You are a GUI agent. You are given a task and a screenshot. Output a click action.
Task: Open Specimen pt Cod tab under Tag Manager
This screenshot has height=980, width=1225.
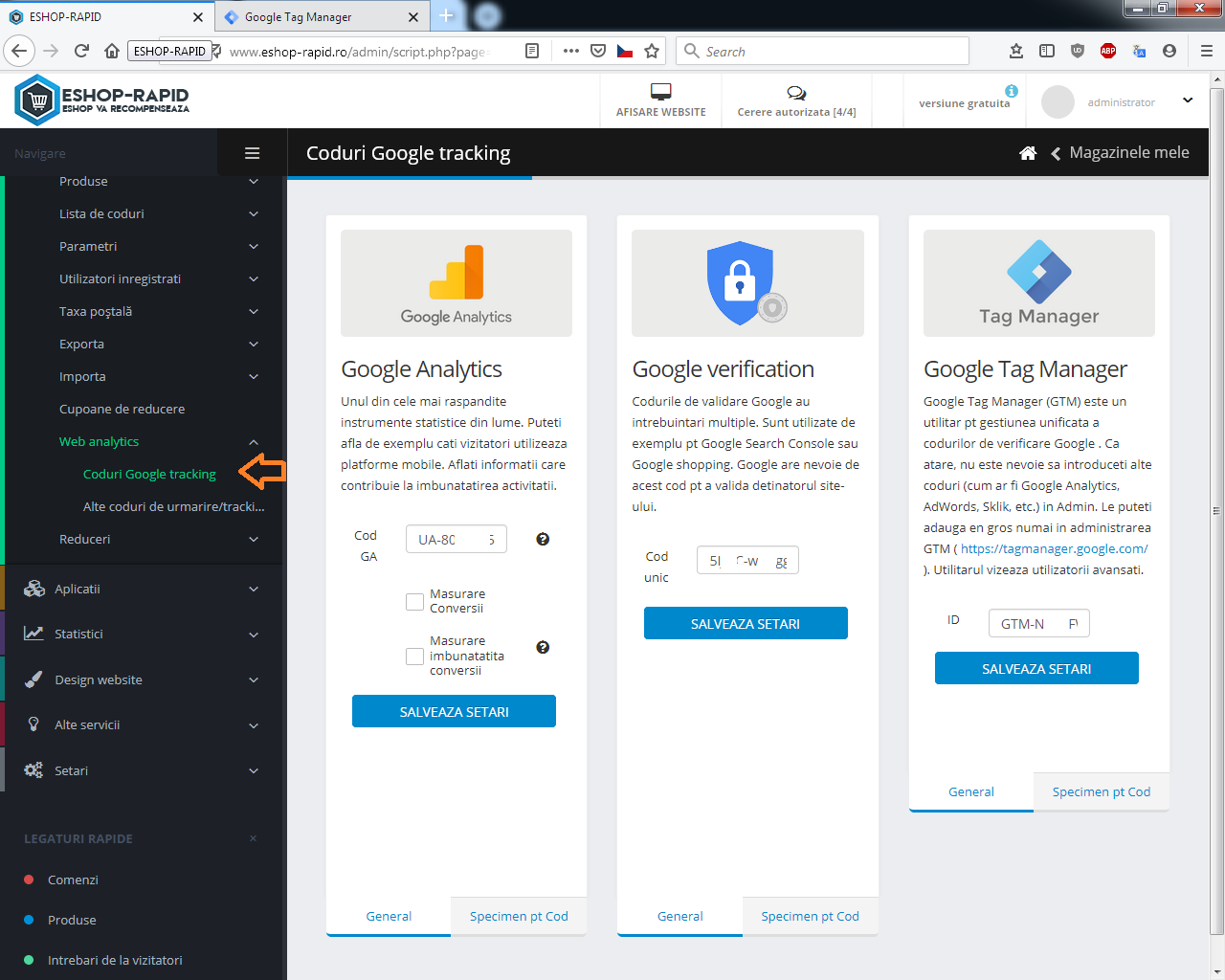pos(1102,791)
